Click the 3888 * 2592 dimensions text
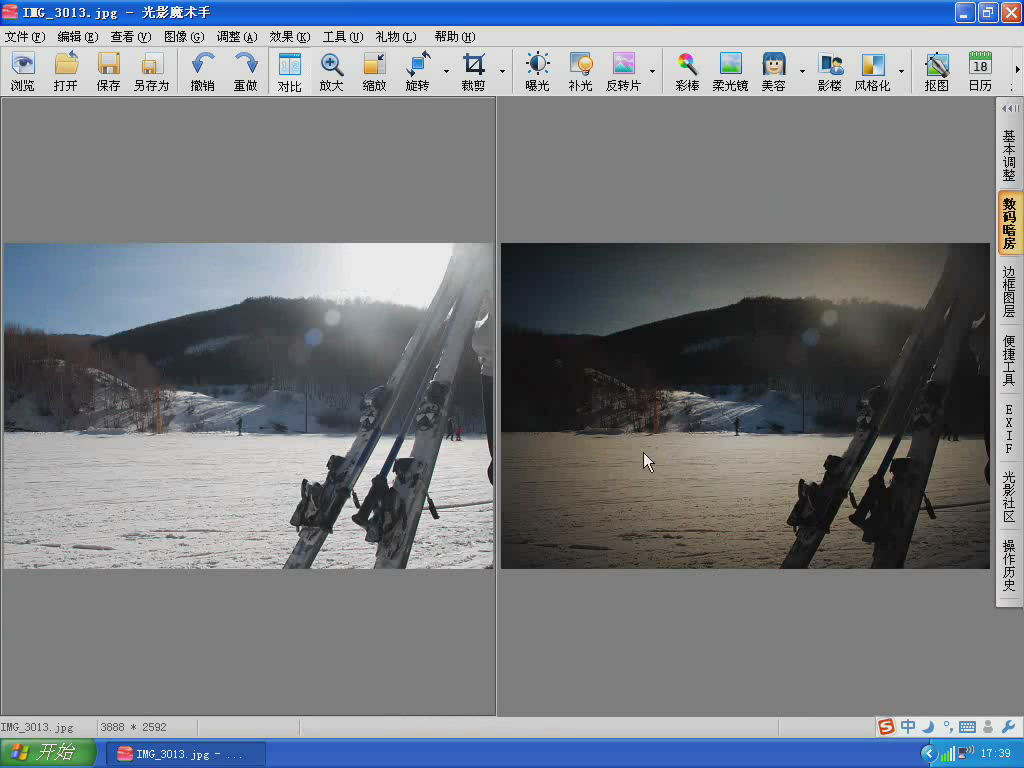Image resolution: width=1024 pixels, height=768 pixels. click(x=133, y=727)
